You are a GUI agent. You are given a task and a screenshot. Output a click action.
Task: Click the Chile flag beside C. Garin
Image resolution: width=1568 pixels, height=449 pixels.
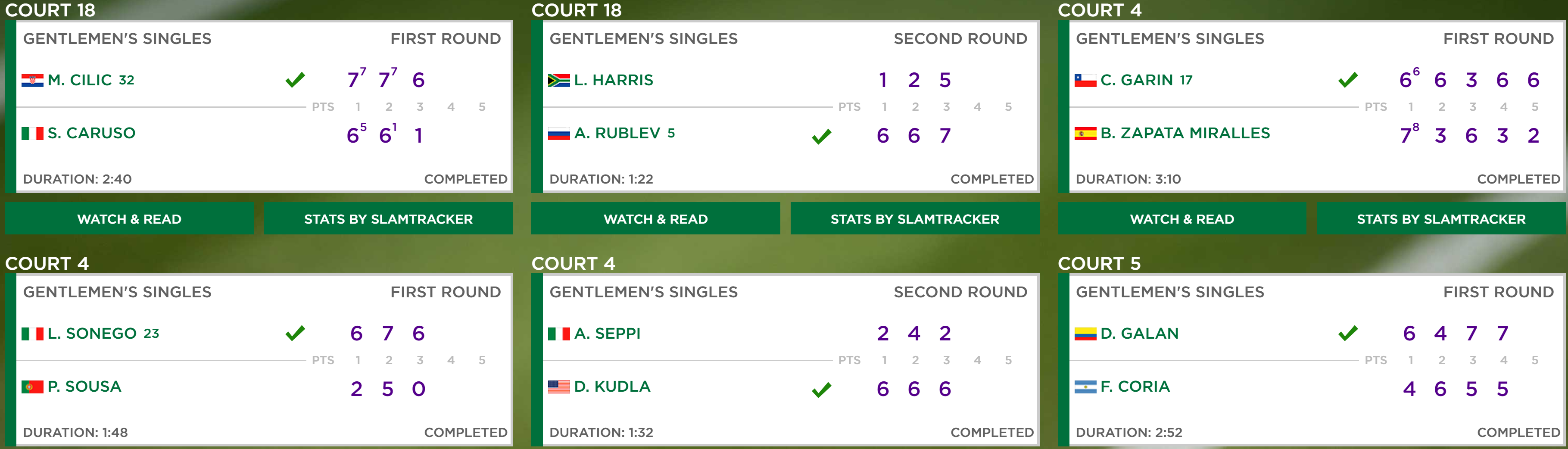click(1085, 80)
